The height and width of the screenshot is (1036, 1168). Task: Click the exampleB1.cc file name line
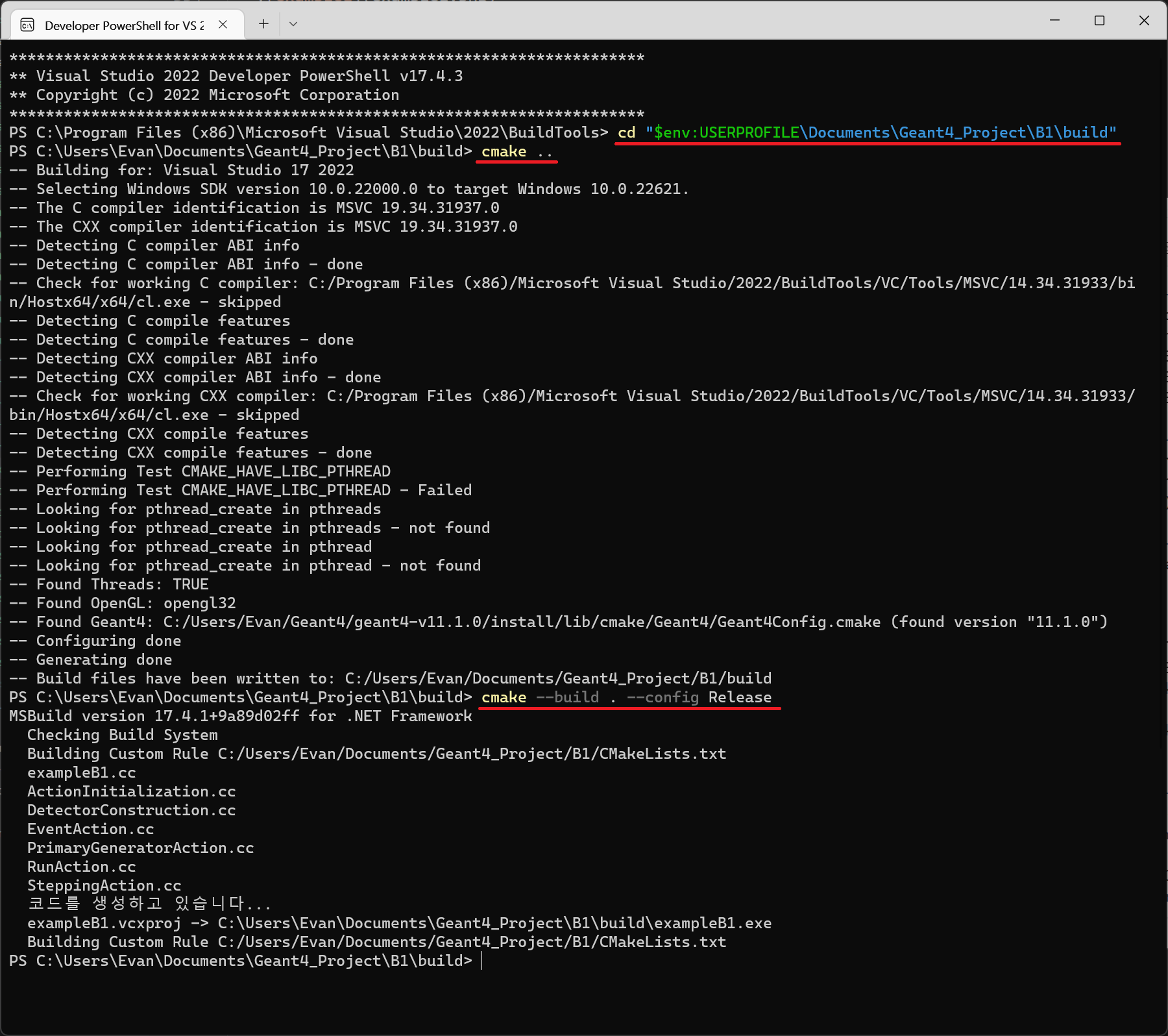click(x=82, y=773)
